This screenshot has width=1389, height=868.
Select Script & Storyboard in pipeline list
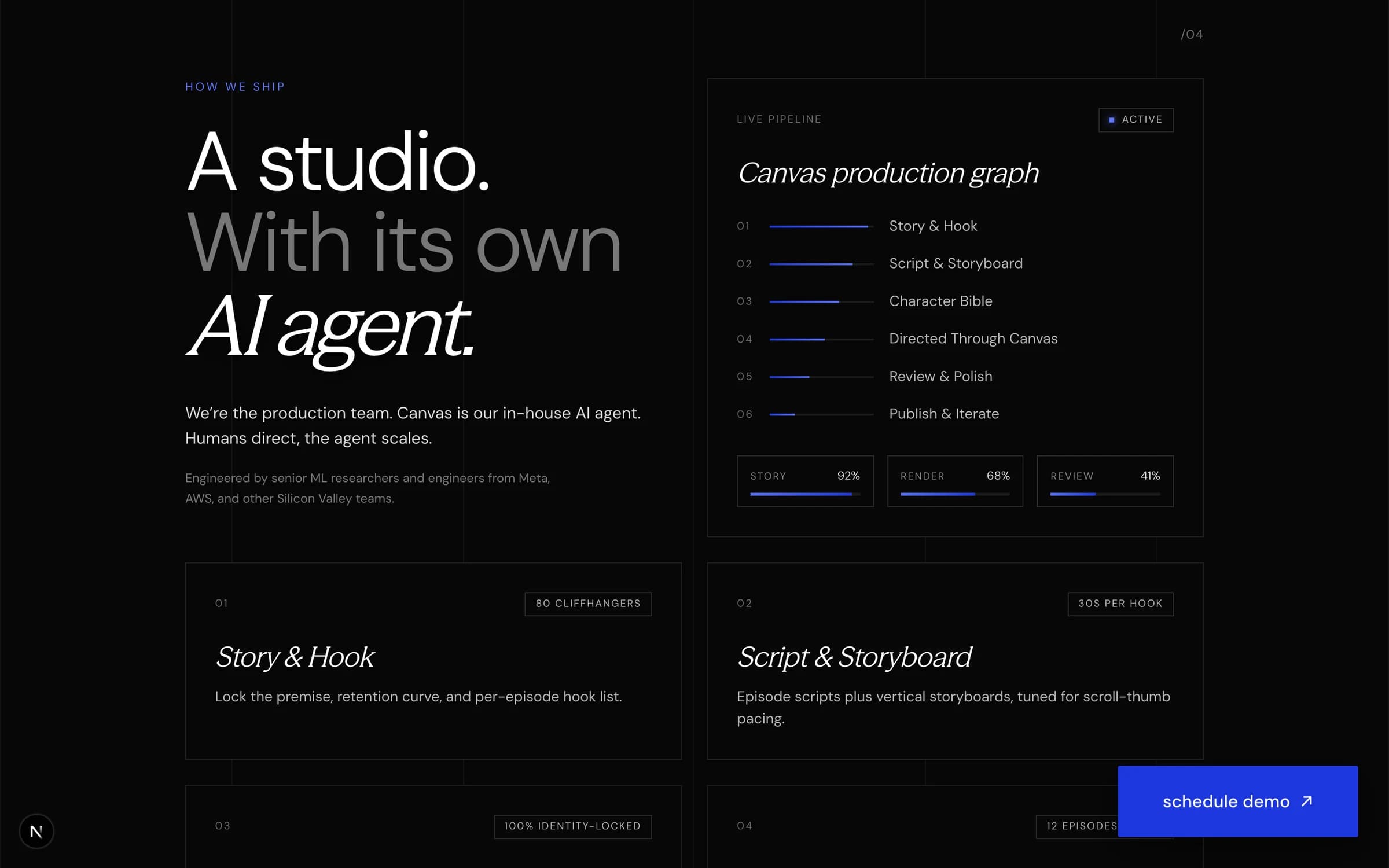pyautogui.click(x=956, y=264)
